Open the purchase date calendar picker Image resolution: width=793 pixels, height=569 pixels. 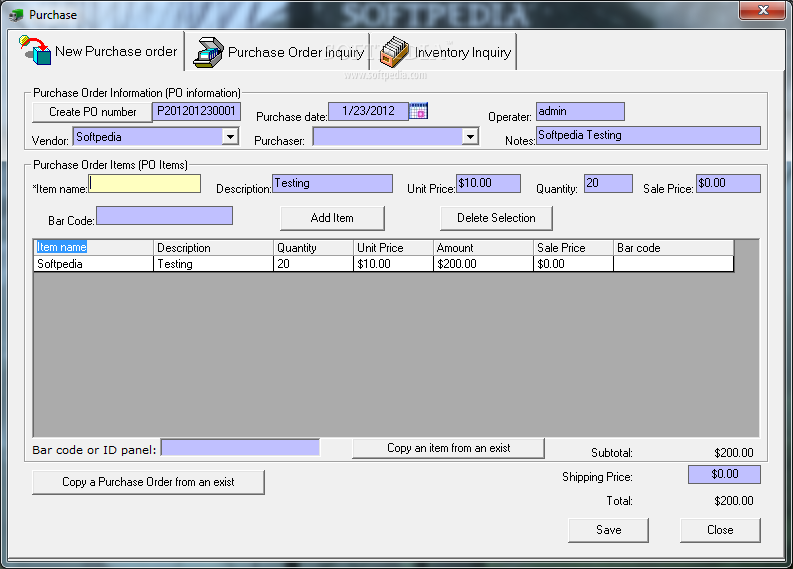(x=418, y=111)
